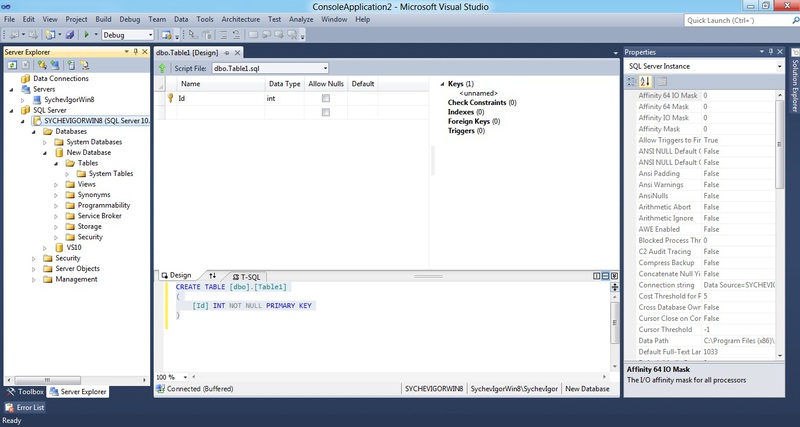The image size is (800, 427).
Task: Click the Data Type column header
Action: tap(285, 84)
